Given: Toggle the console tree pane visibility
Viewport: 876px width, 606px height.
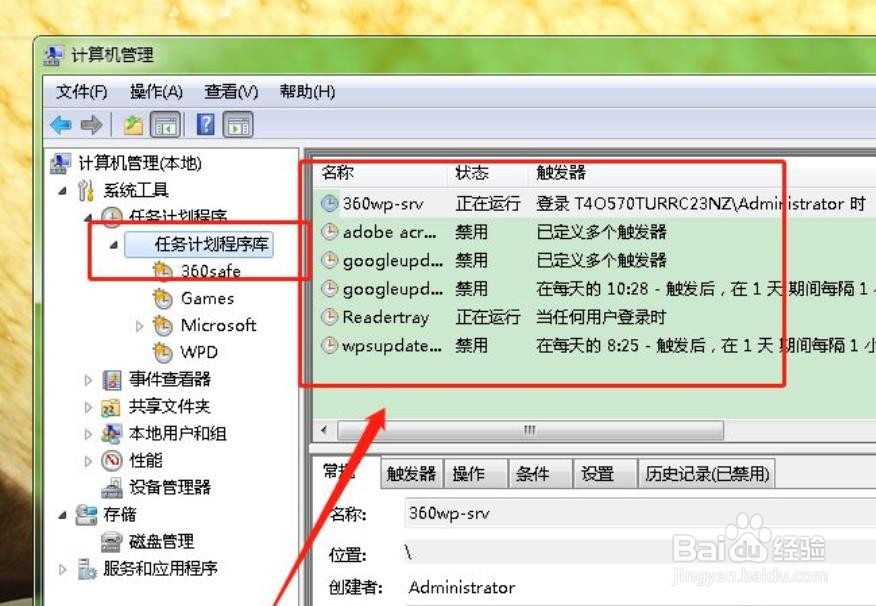Looking at the screenshot, I should pyautogui.click(x=166, y=124).
